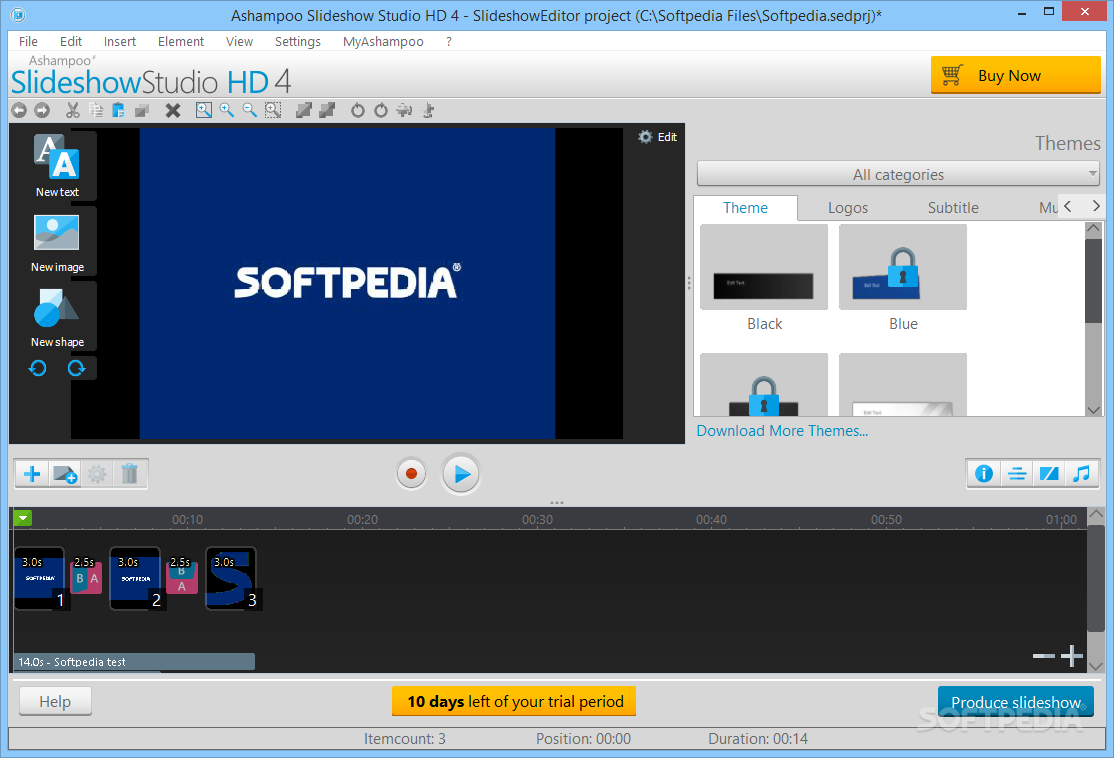Open the Settings menu
The width and height of the screenshot is (1114, 758).
click(x=298, y=42)
